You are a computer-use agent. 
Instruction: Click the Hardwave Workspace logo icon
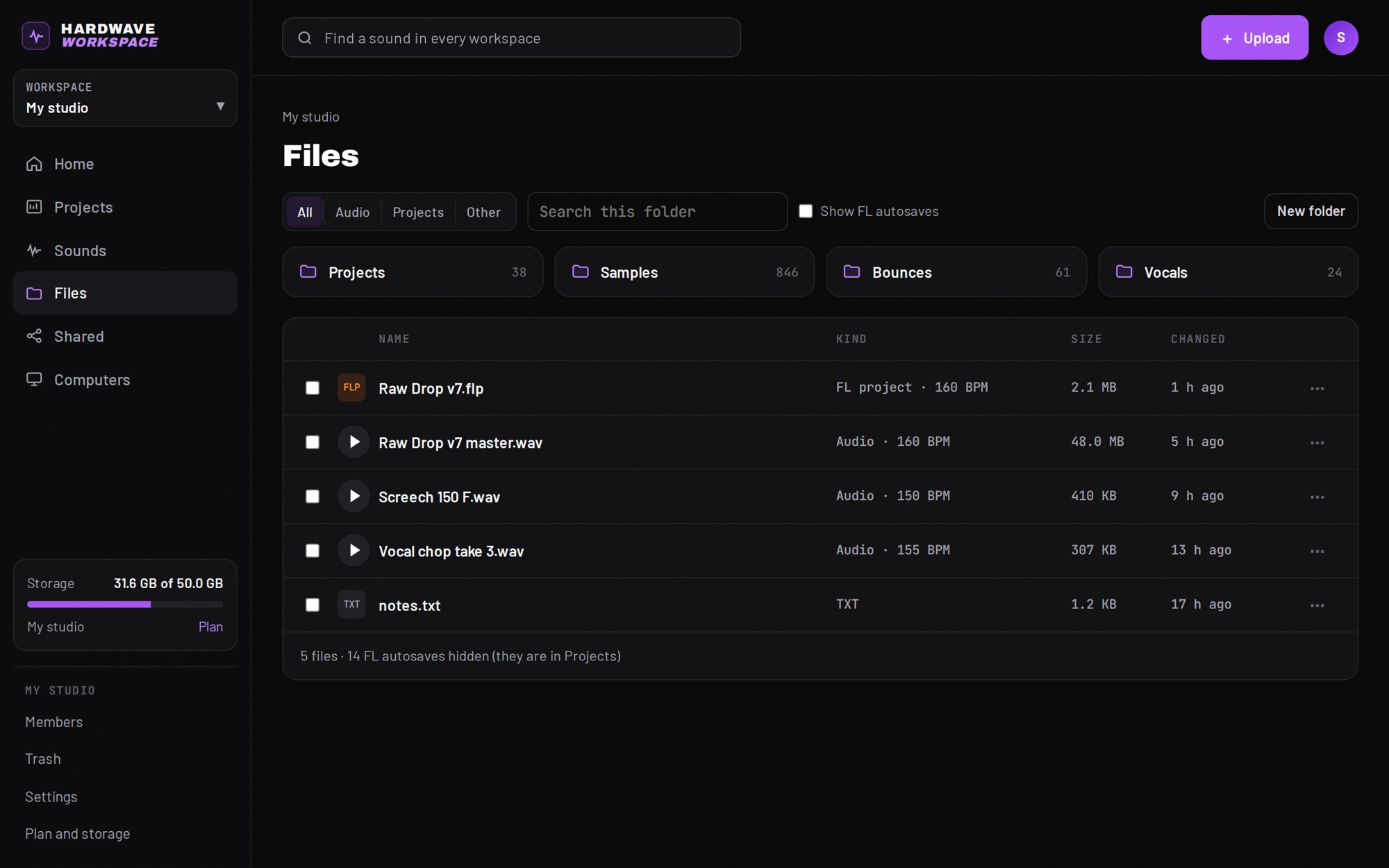(x=36, y=35)
